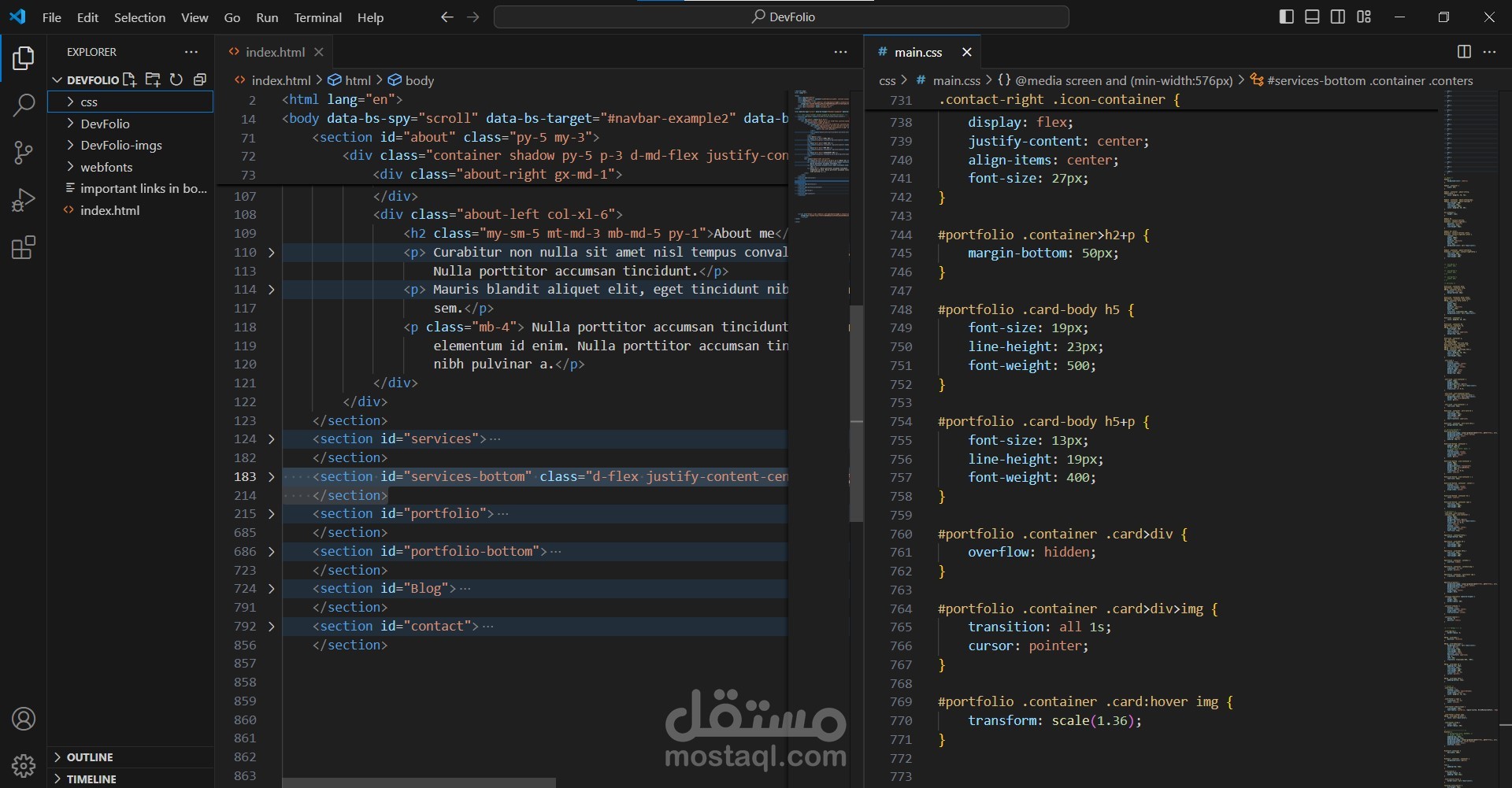Click the index.html horizontal scrollbar thumb

point(419,782)
